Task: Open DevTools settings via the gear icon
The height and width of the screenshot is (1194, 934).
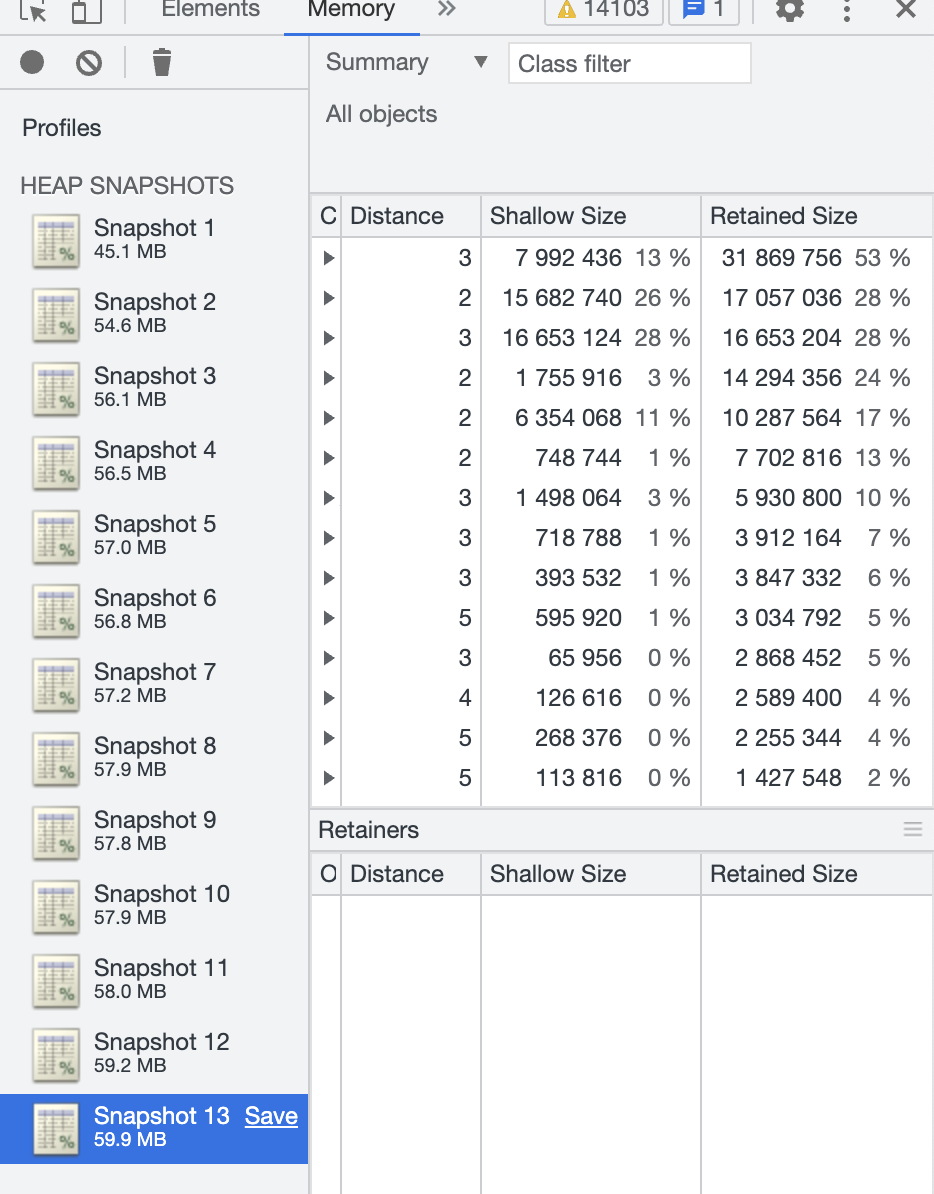Action: coord(789,12)
